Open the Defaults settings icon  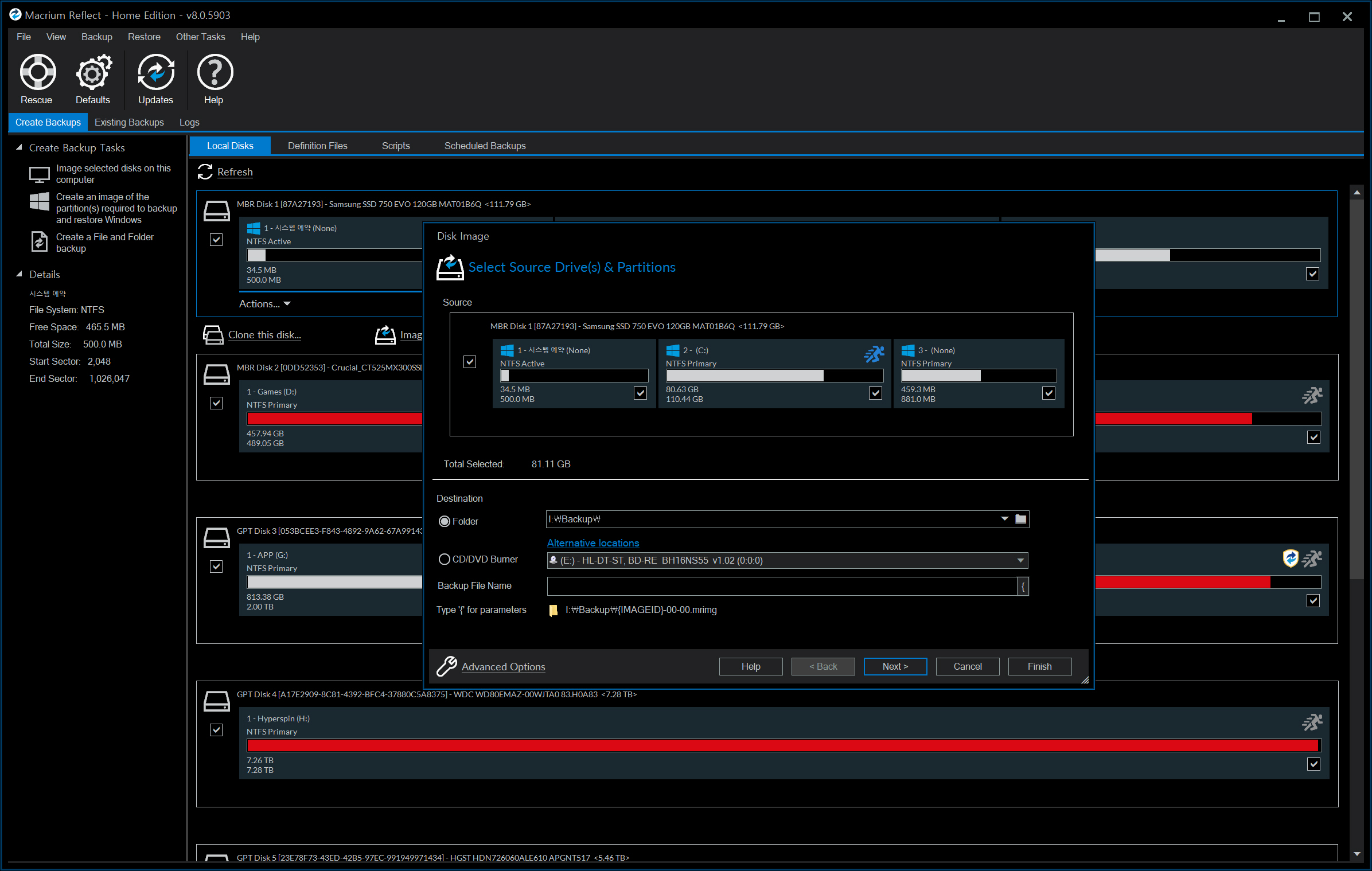(93, 73)
